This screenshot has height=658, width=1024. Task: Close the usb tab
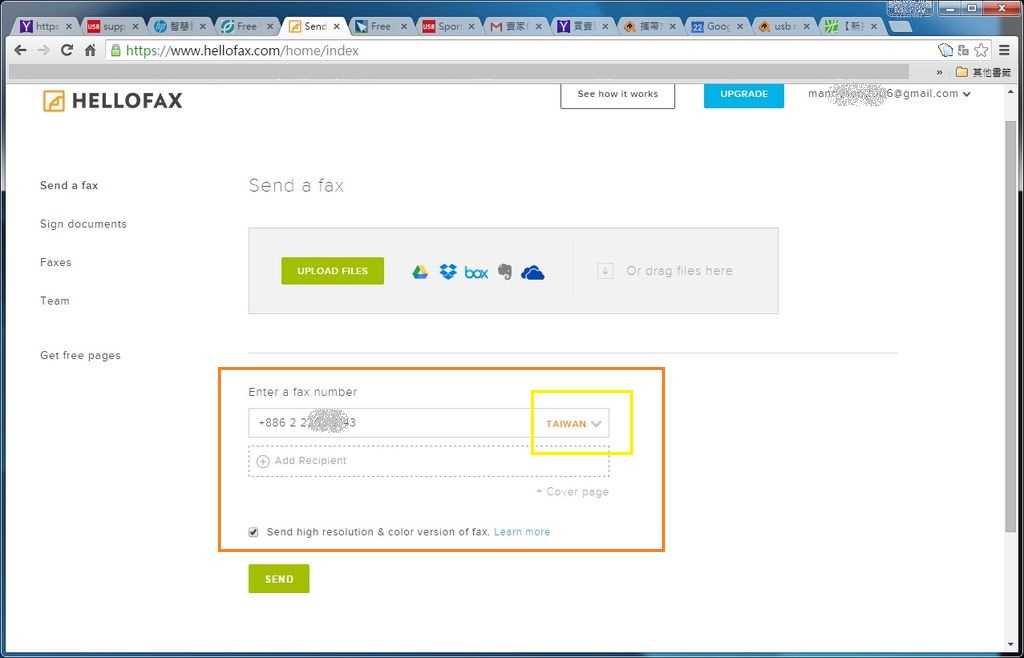tap(807, 27)
